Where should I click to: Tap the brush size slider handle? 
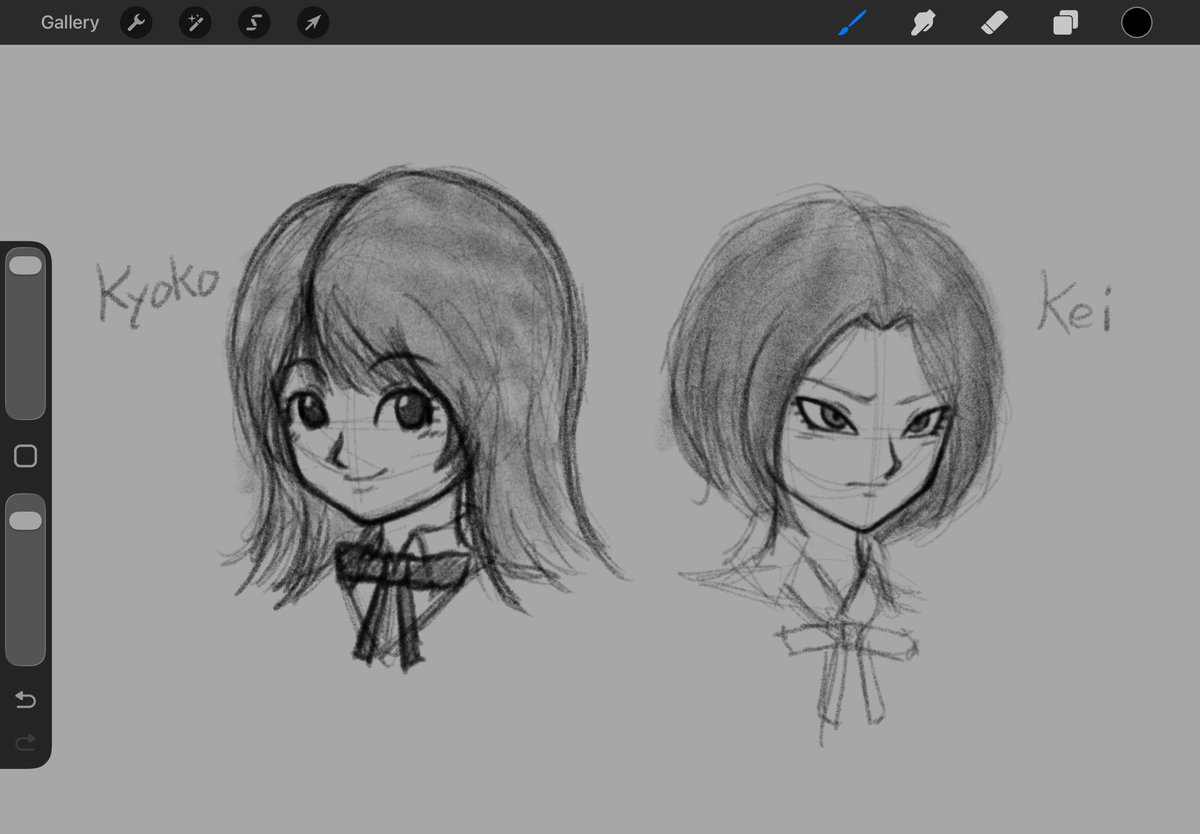tap(25, 265)
